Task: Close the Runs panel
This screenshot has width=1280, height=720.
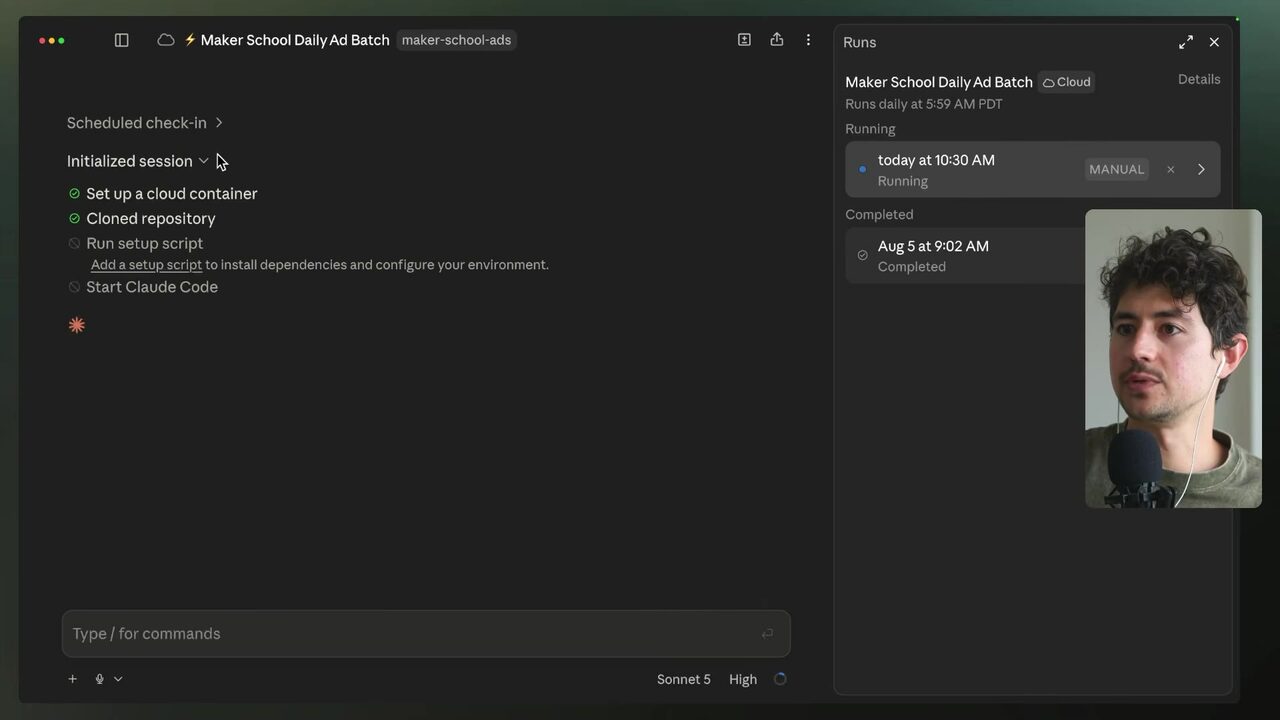Action: (1214, 42)
